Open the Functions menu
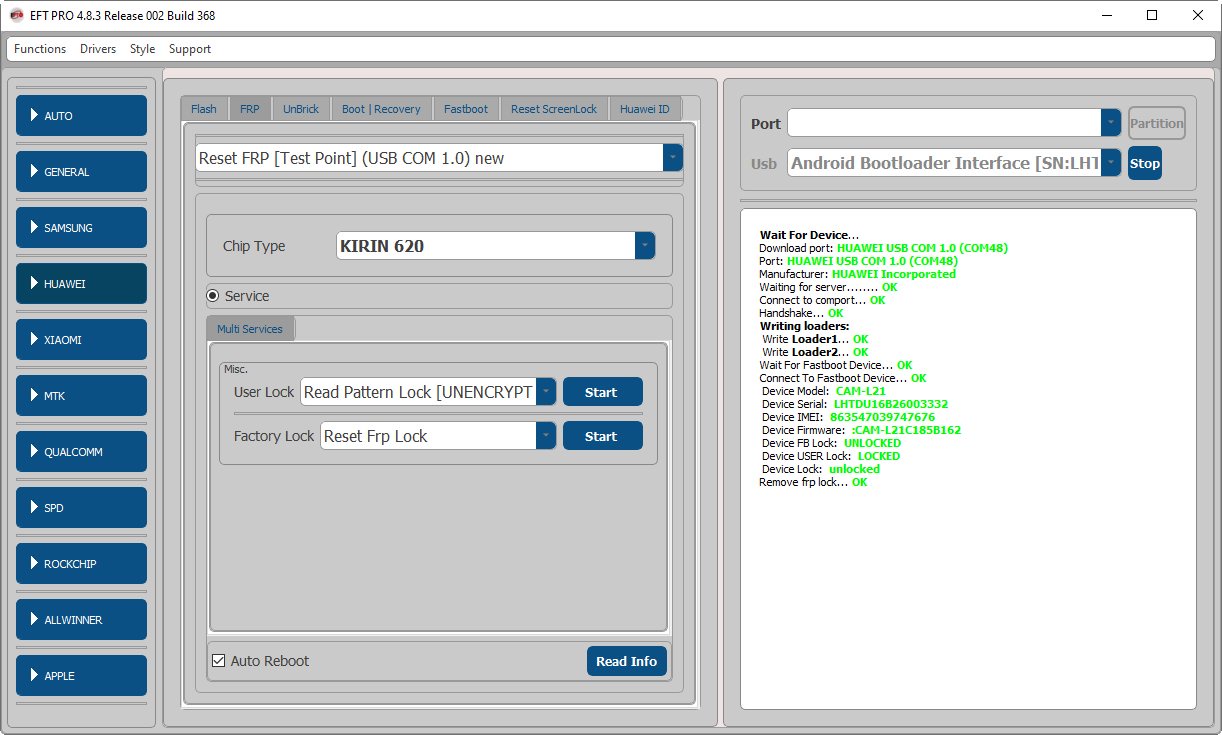Image resolution: width=1222 pixels, height=735 pixels. (x=40, y=49)
